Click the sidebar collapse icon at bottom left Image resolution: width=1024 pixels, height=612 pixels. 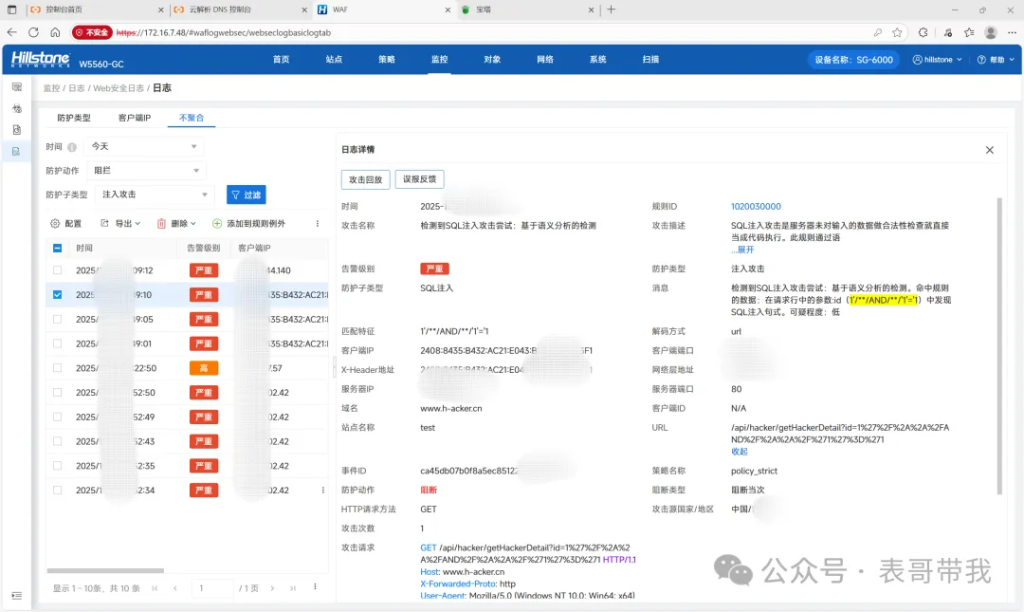(16, 595)
